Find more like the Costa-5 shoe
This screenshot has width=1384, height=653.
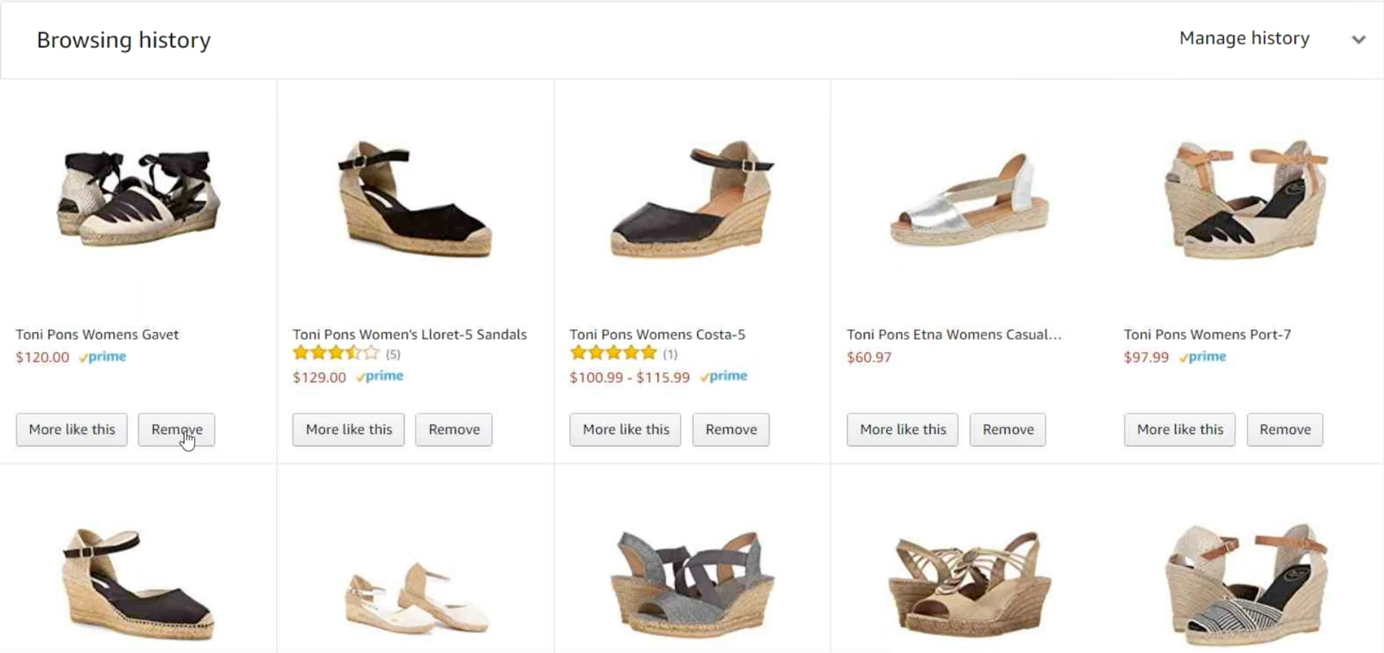coord(626,430)
